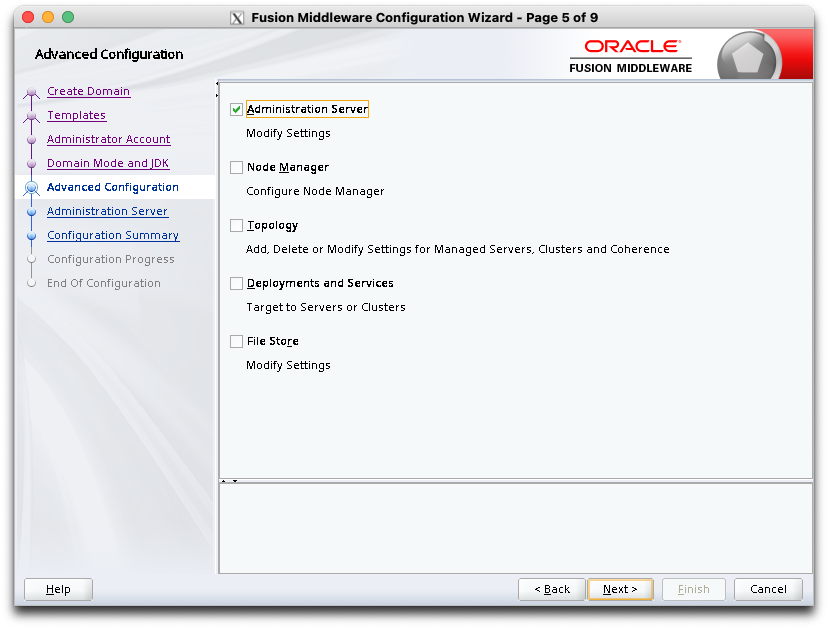Image resolution: width=828 pixels, height=628 pixels.
Task: Uncheck the Administration Server checkbox
Action: pyautogui.click(x=237, y=109)
